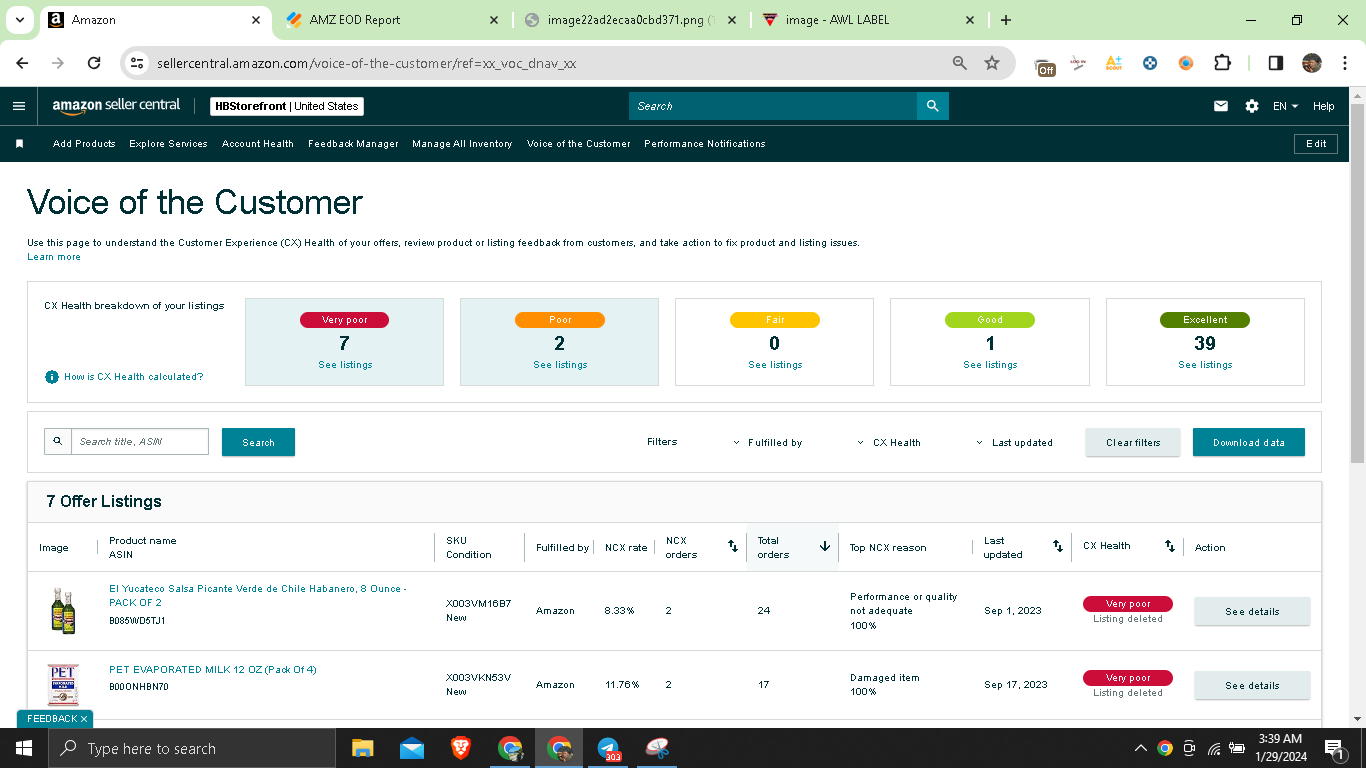Switch to the AMZ EOD Report tab
This screenshot has width=1366, height=768.
point(390,20)
